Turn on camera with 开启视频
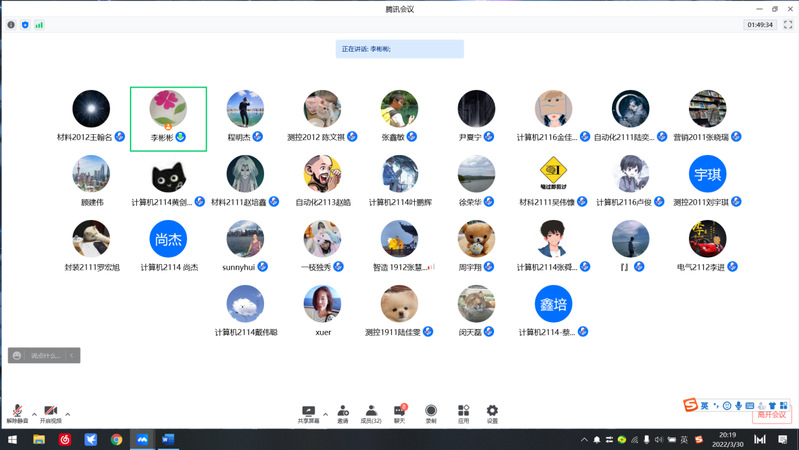Screen dimensions: 799x450 (x=50, y=413)
